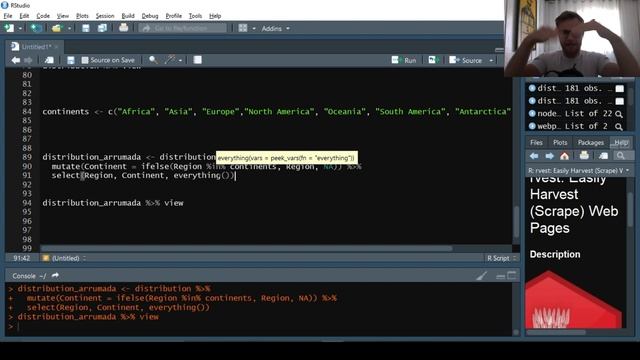Open the Code menu

pyautogui.click(x=43, y=16)
